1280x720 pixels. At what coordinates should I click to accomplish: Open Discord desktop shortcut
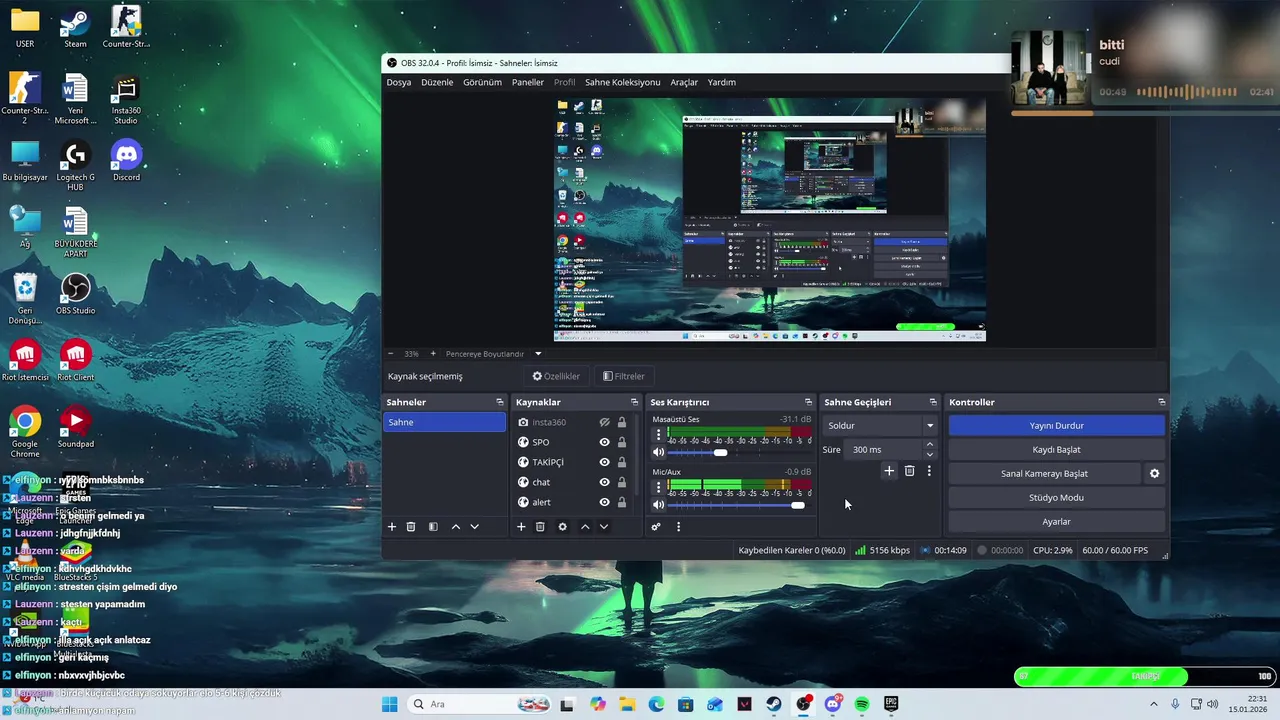(126, 161)
